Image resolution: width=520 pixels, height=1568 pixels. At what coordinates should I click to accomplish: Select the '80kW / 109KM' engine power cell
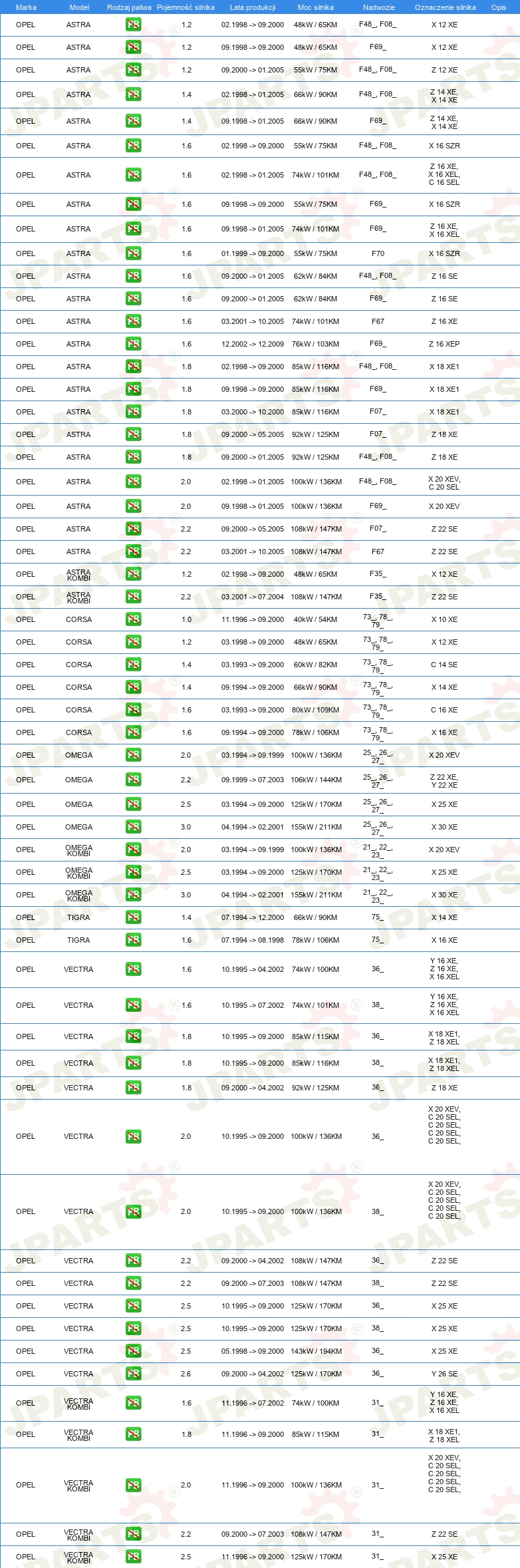pos(315,710)
